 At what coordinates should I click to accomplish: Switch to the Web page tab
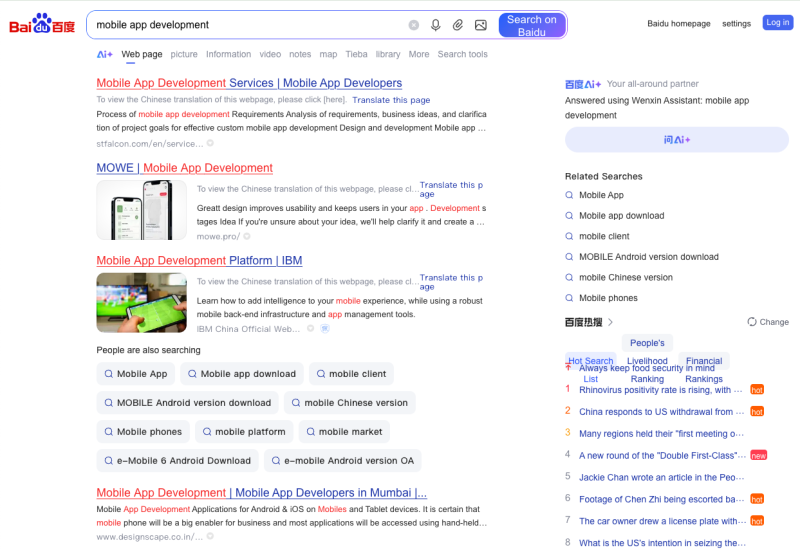[x=142, y=54]
